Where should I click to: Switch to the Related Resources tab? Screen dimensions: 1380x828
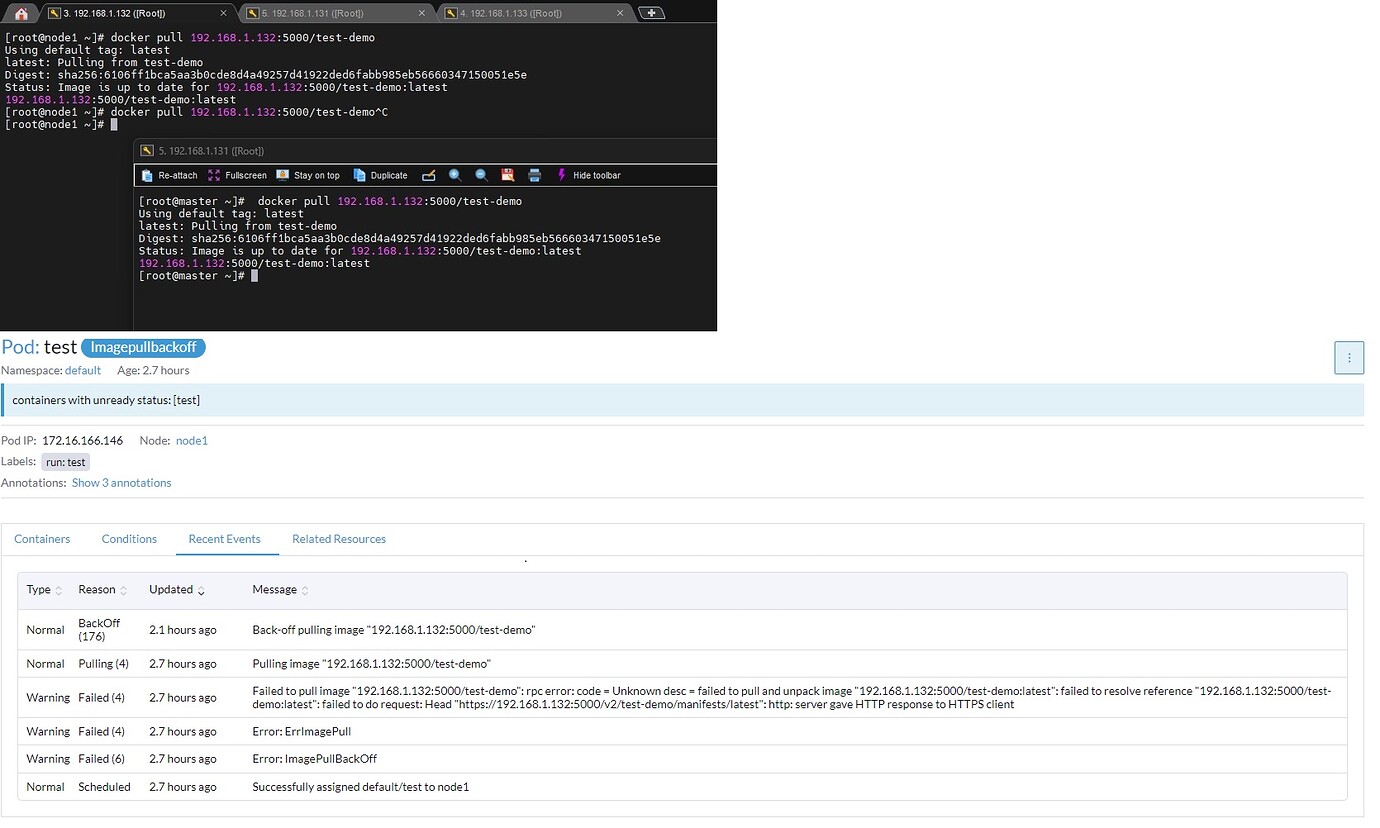[339, 539]
